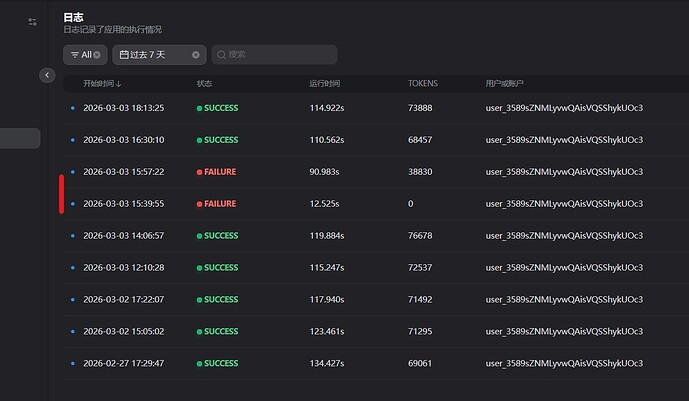Click the SUCCESS status at 12:10:28

coord(218,268)
